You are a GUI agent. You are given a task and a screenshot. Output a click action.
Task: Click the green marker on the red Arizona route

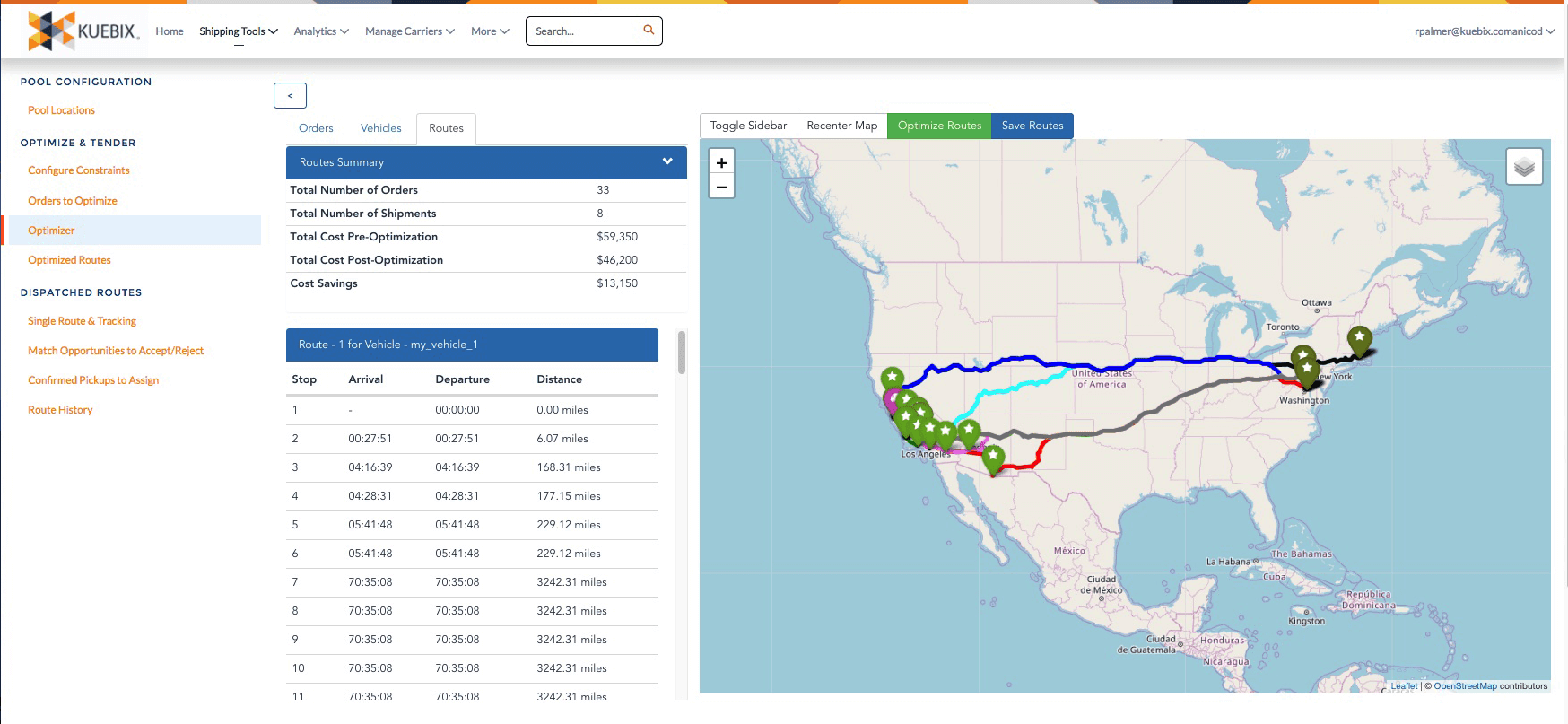point(993,458)
